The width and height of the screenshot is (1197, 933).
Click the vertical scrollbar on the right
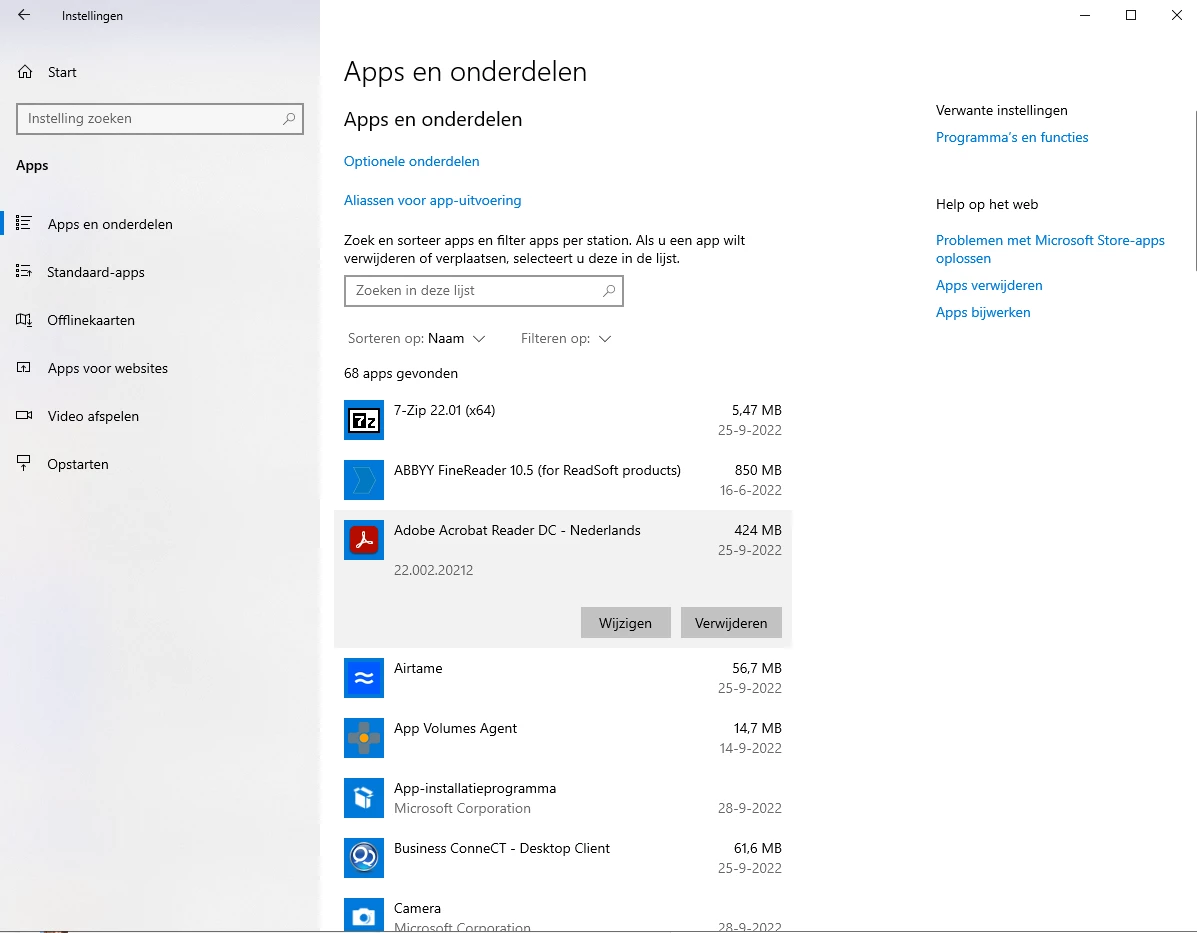coord(1194,191)
